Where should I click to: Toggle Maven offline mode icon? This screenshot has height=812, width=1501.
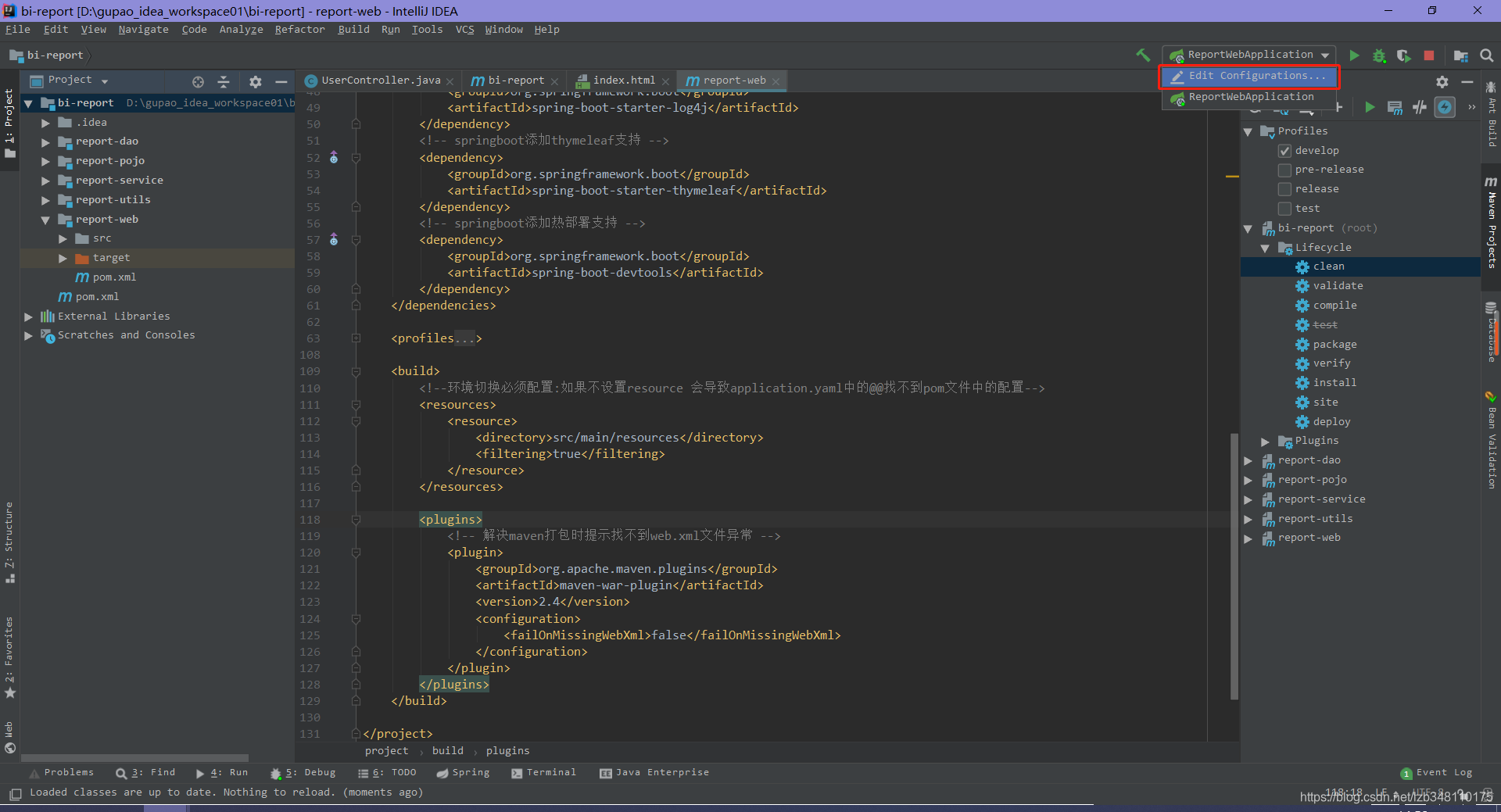pyautogui.click(x=1420, y=107)
